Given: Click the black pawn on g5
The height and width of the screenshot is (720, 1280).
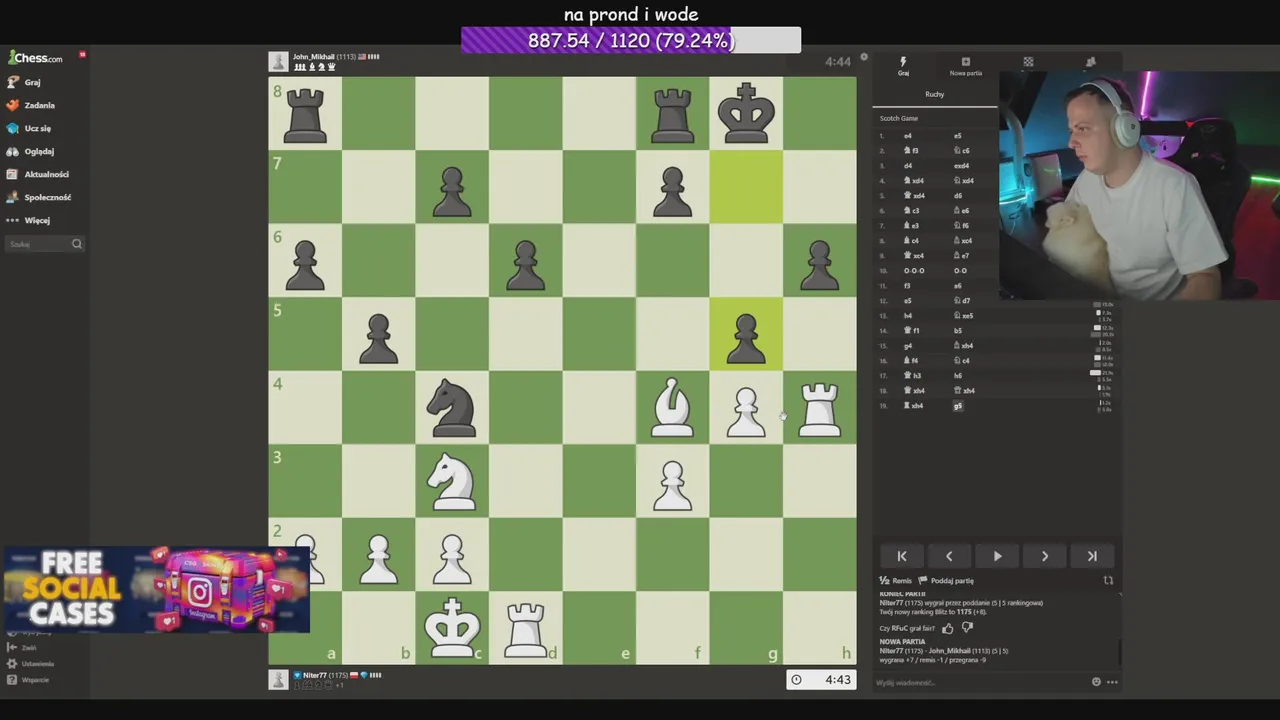Looking at the screenshot, I should (746, 337).
